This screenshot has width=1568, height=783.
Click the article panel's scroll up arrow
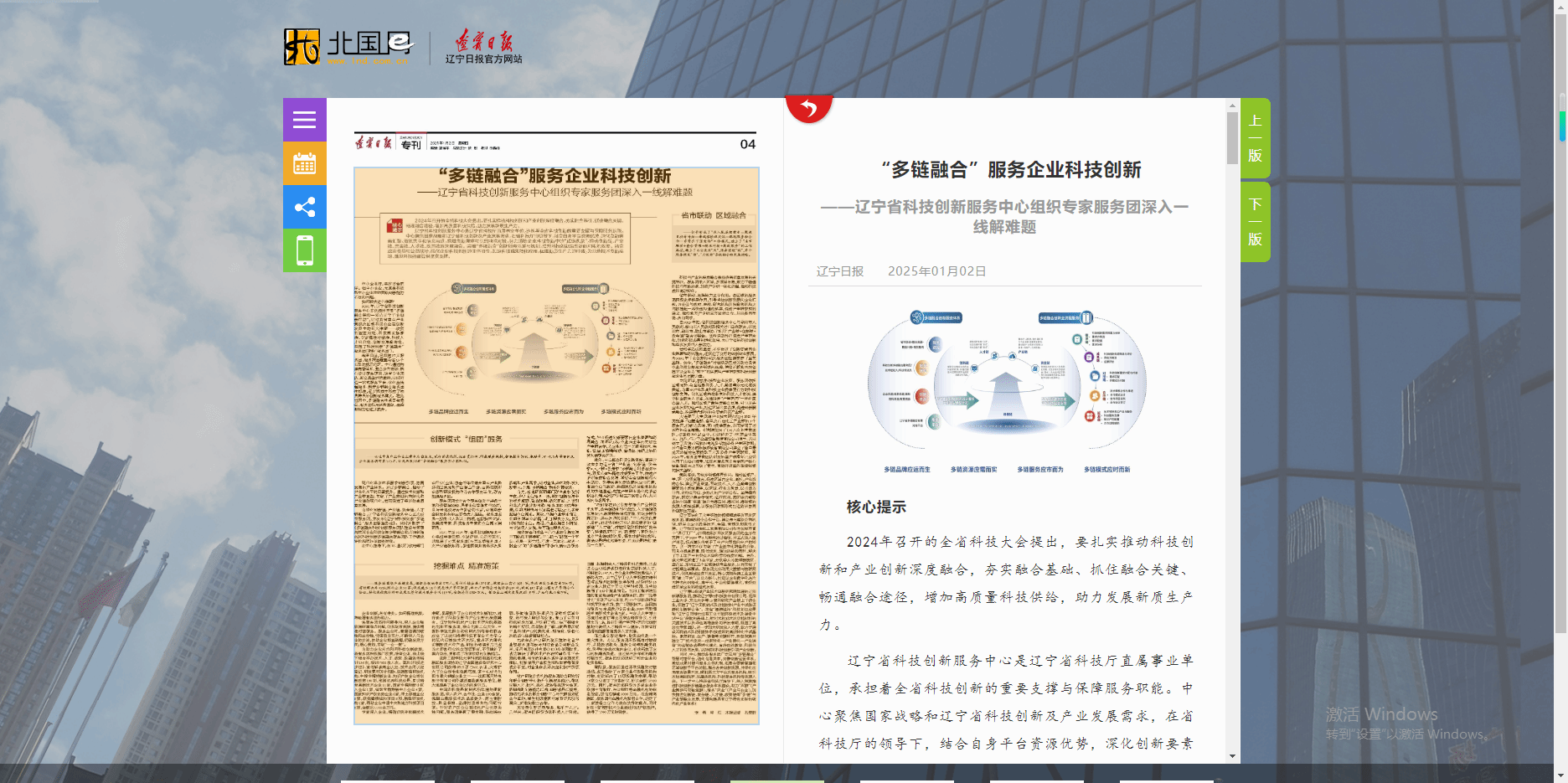click(1232, 106)
